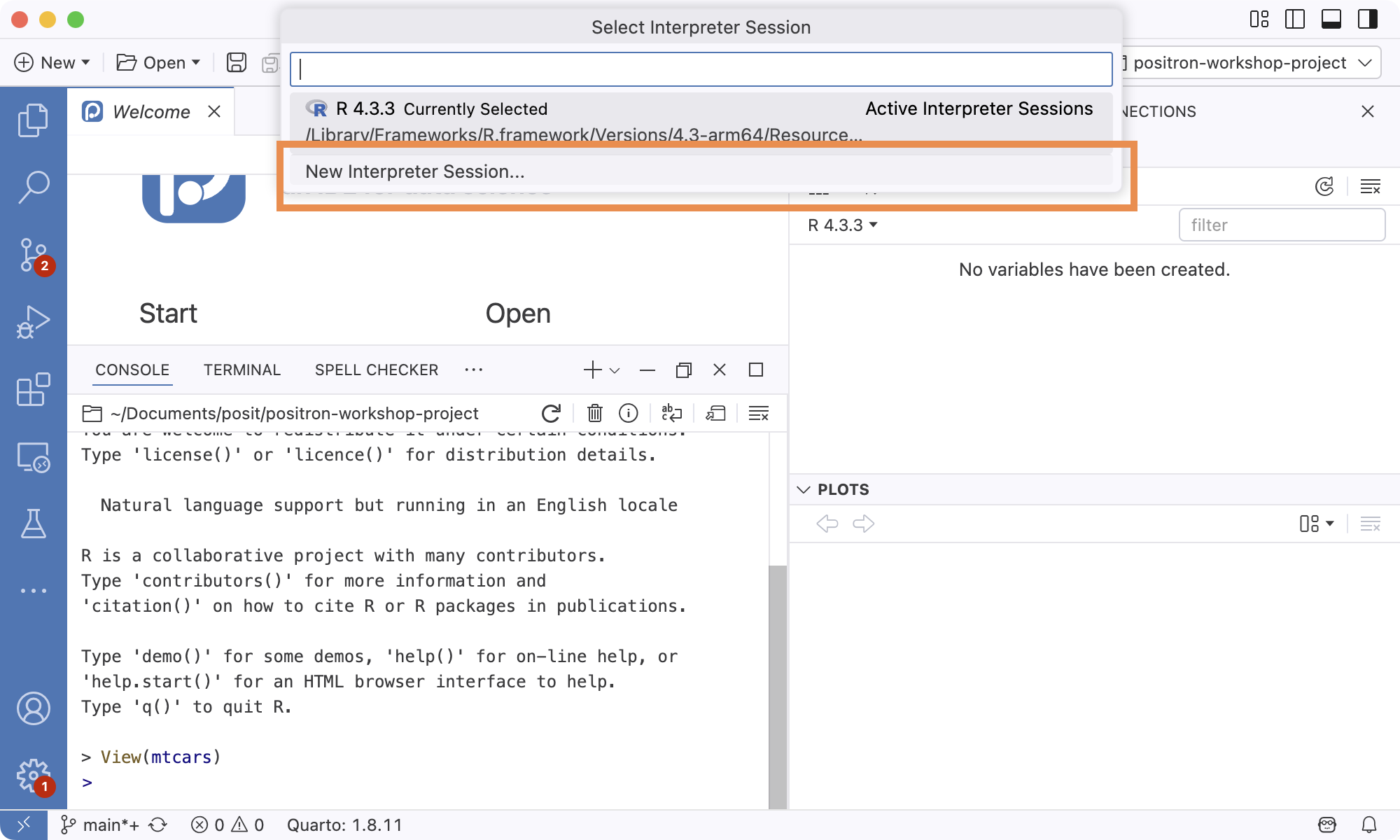Select the Welcome editor tab

coord(151,111)
